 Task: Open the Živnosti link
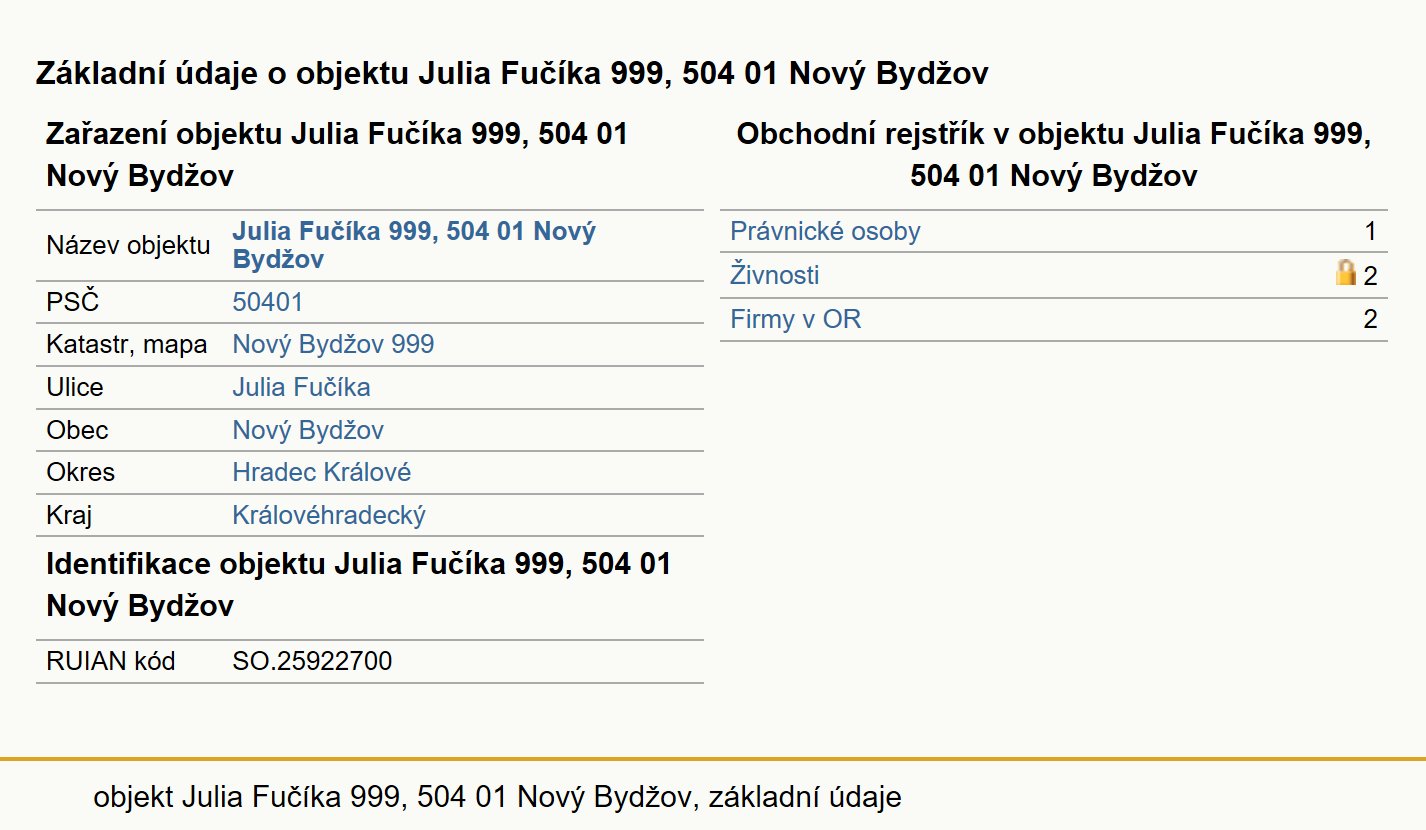(x=775, y=275)
